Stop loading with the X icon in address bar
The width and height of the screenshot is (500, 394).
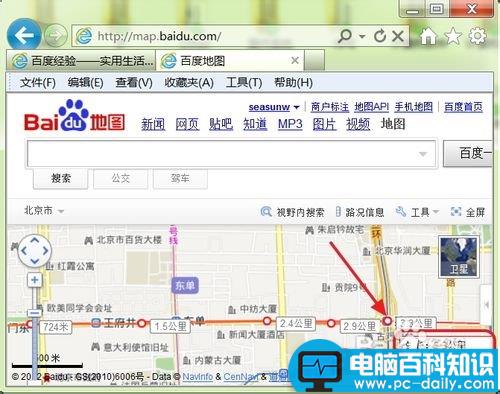398,36
